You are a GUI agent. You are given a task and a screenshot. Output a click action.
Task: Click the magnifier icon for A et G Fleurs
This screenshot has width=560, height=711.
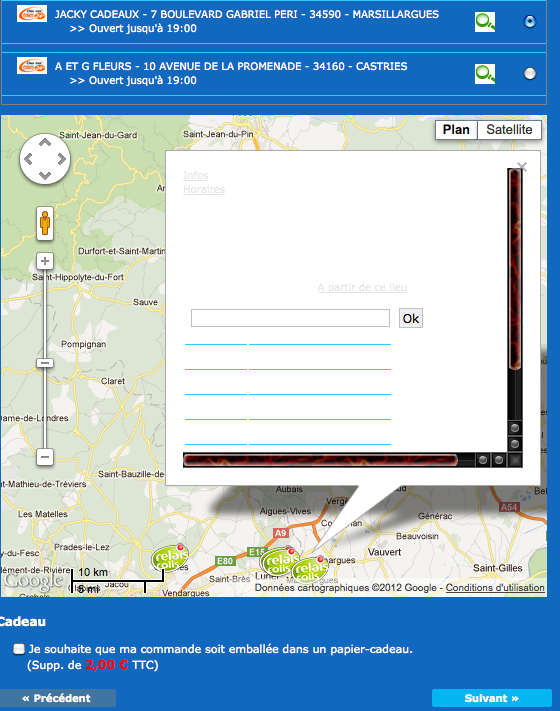tap(485, 74)
